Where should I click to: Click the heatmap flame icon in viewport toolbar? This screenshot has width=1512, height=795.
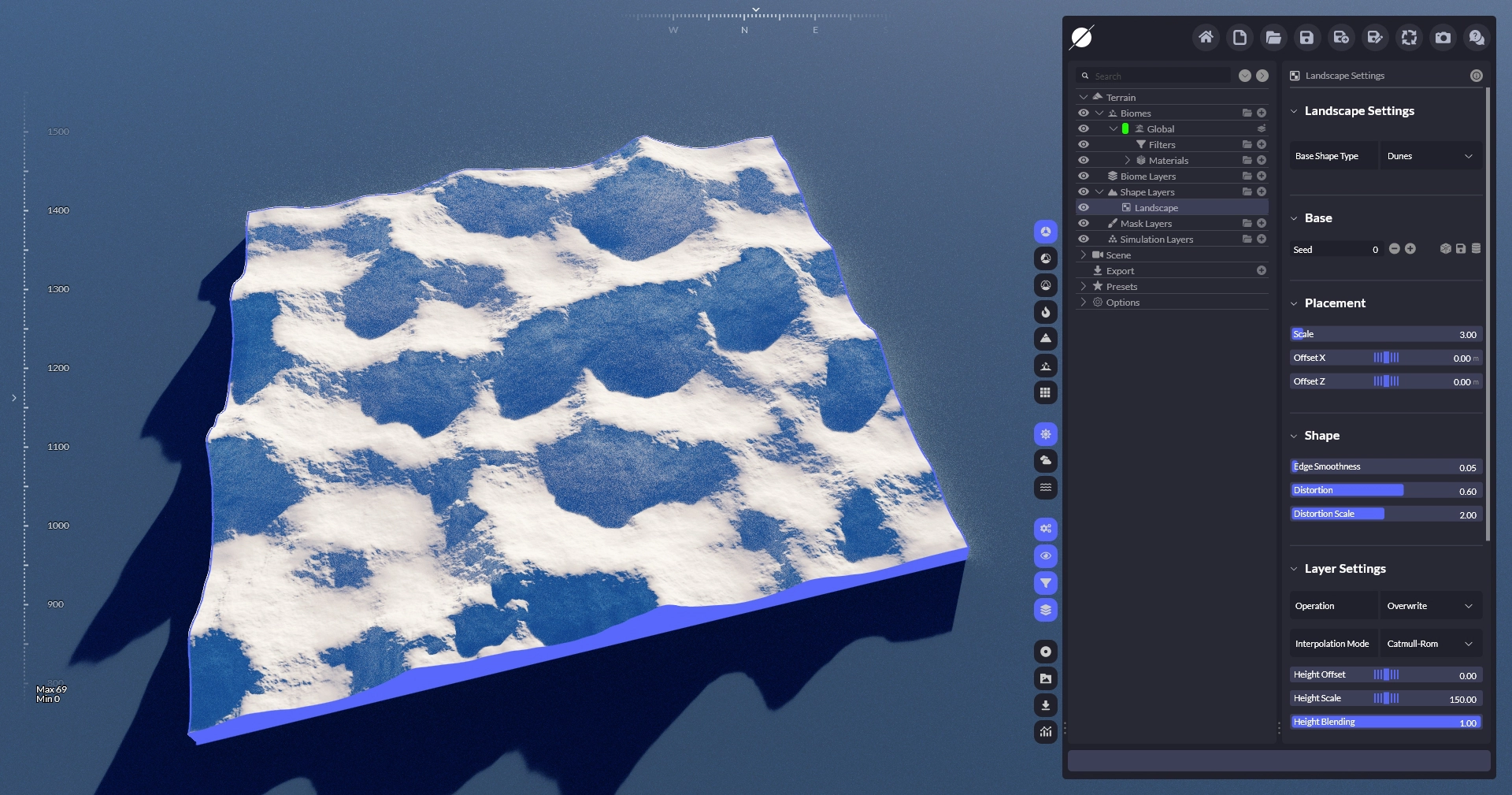(x=1045, y=312)
